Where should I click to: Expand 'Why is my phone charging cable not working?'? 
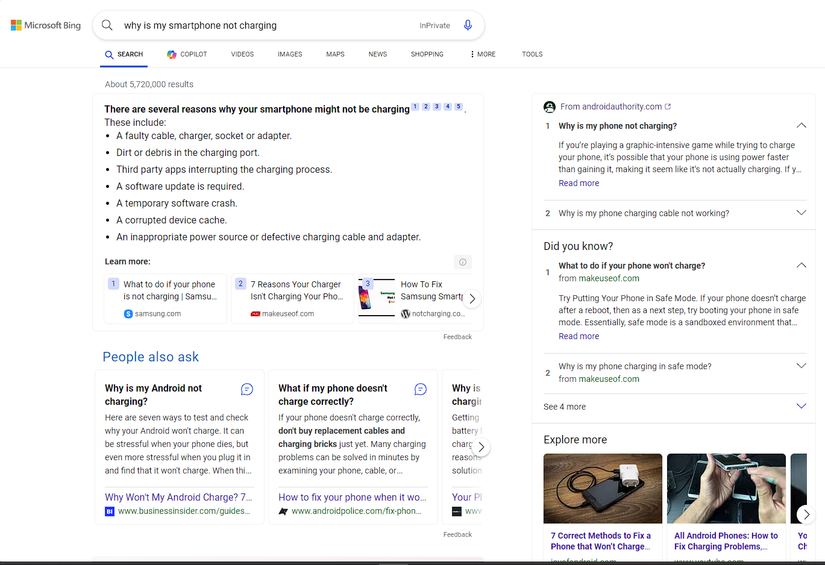pyautogui.click(x=801, y=213)
